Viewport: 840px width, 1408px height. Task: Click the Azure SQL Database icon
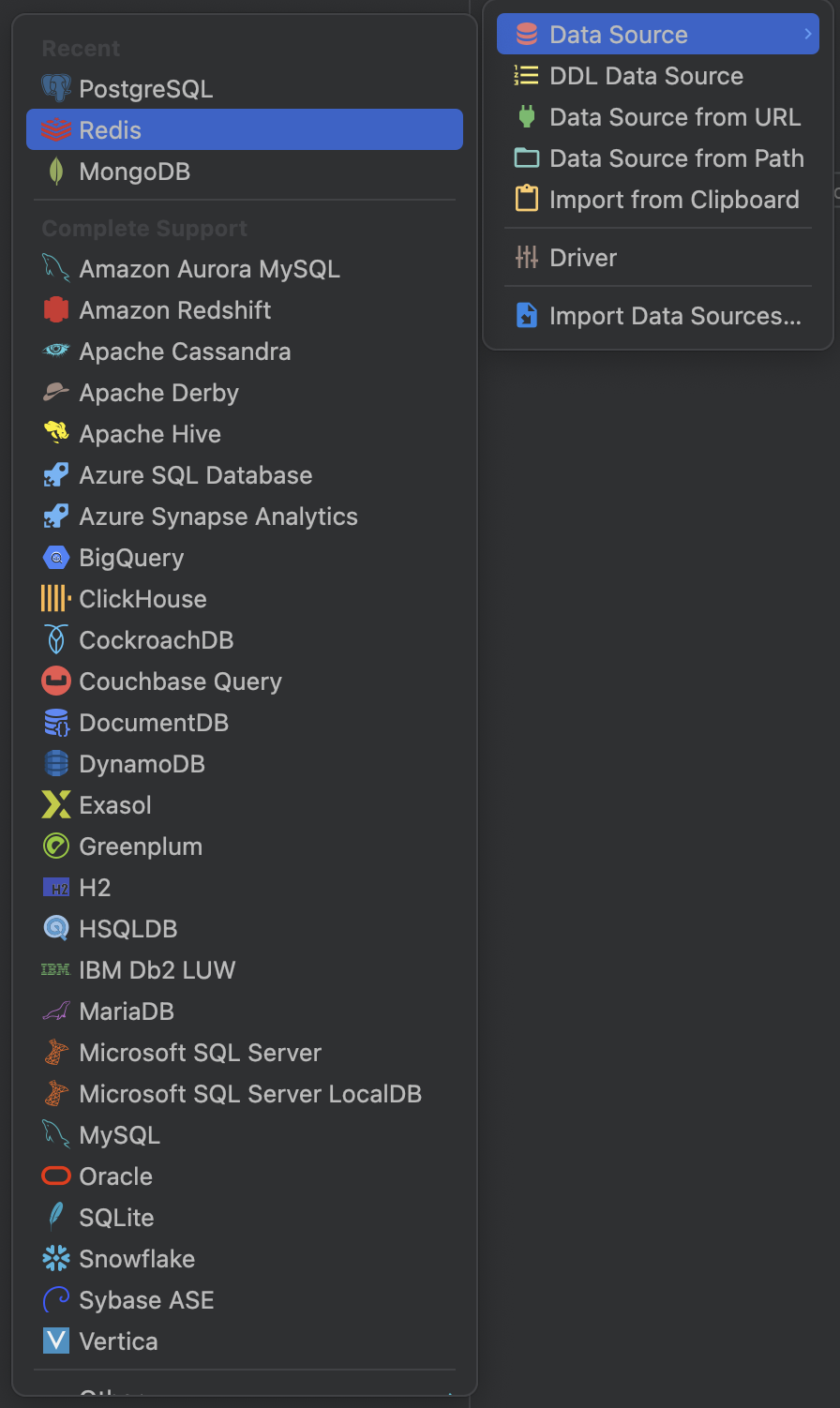56,475
